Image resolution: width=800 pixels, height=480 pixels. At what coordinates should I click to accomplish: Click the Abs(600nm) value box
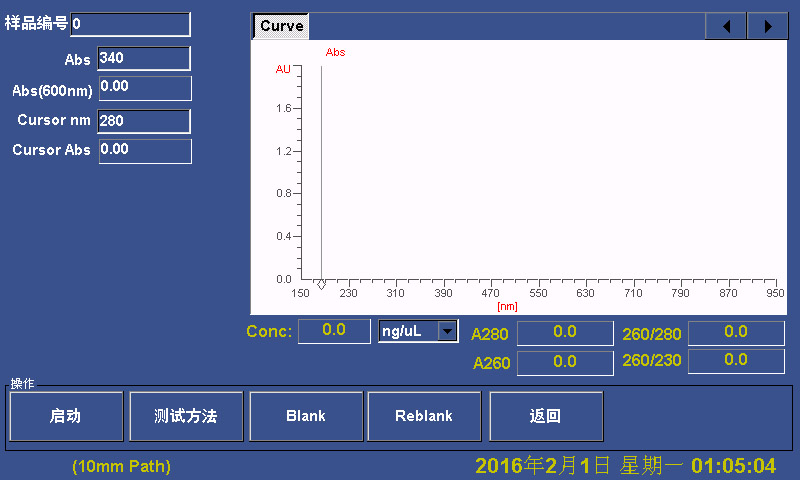click(144, 88)
